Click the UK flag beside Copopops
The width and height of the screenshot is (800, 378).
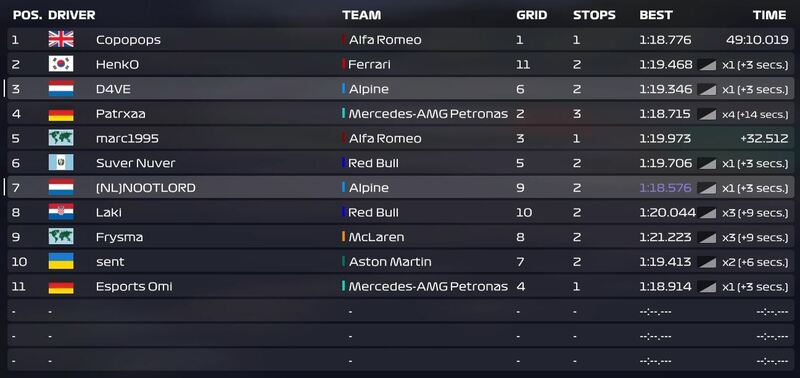[x=61, y=40]
